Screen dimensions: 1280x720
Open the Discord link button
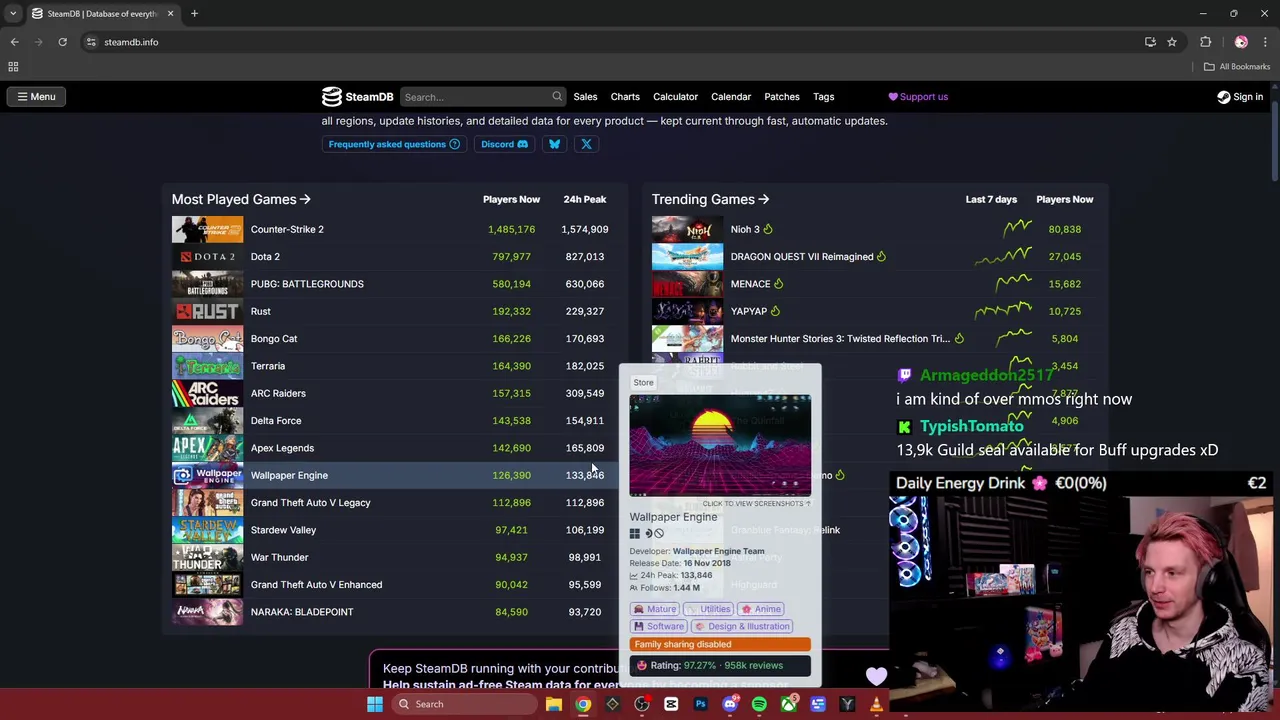coord(504,144)
